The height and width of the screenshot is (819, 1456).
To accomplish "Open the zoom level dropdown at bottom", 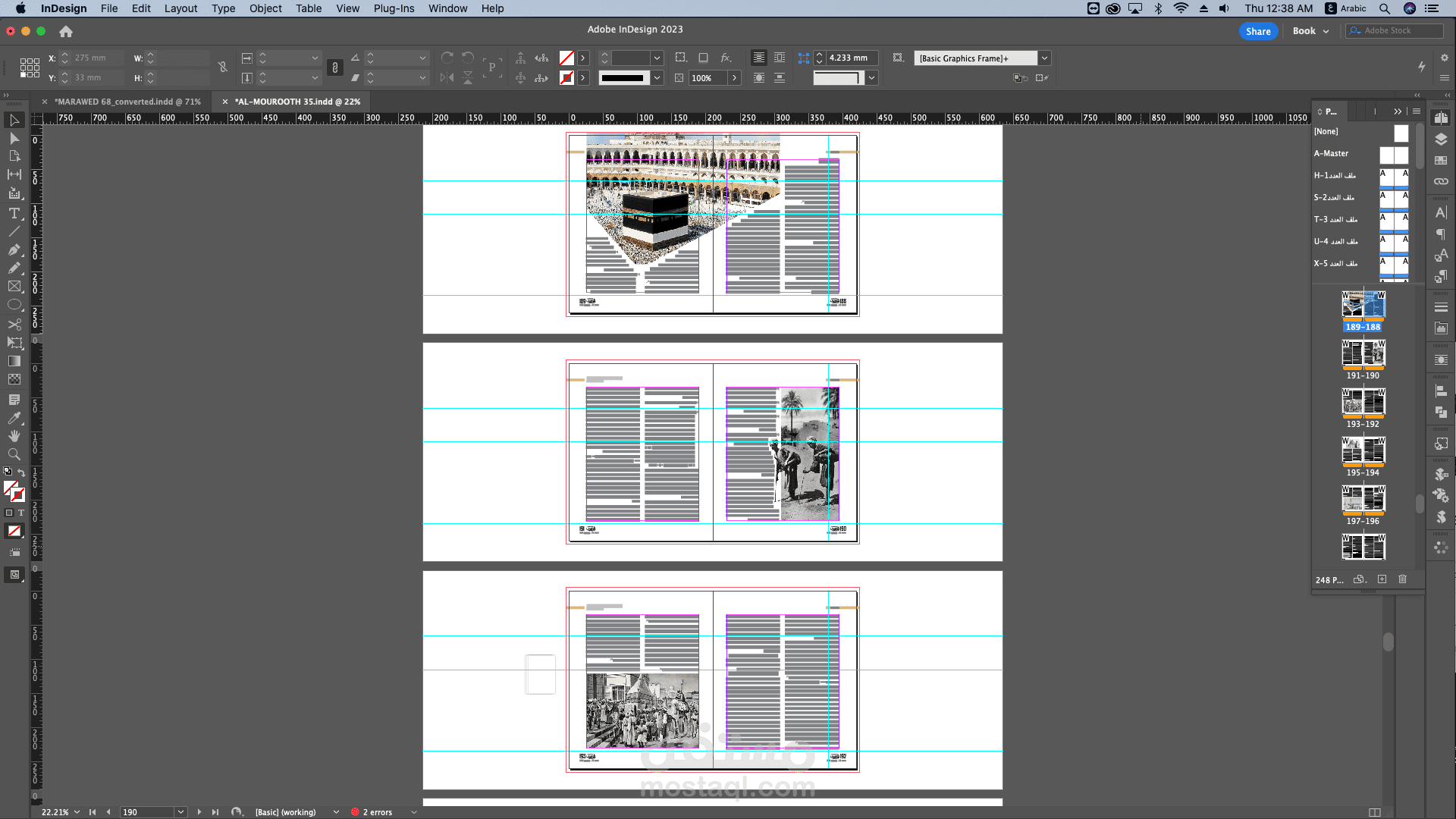I will [x=77, y=812].
